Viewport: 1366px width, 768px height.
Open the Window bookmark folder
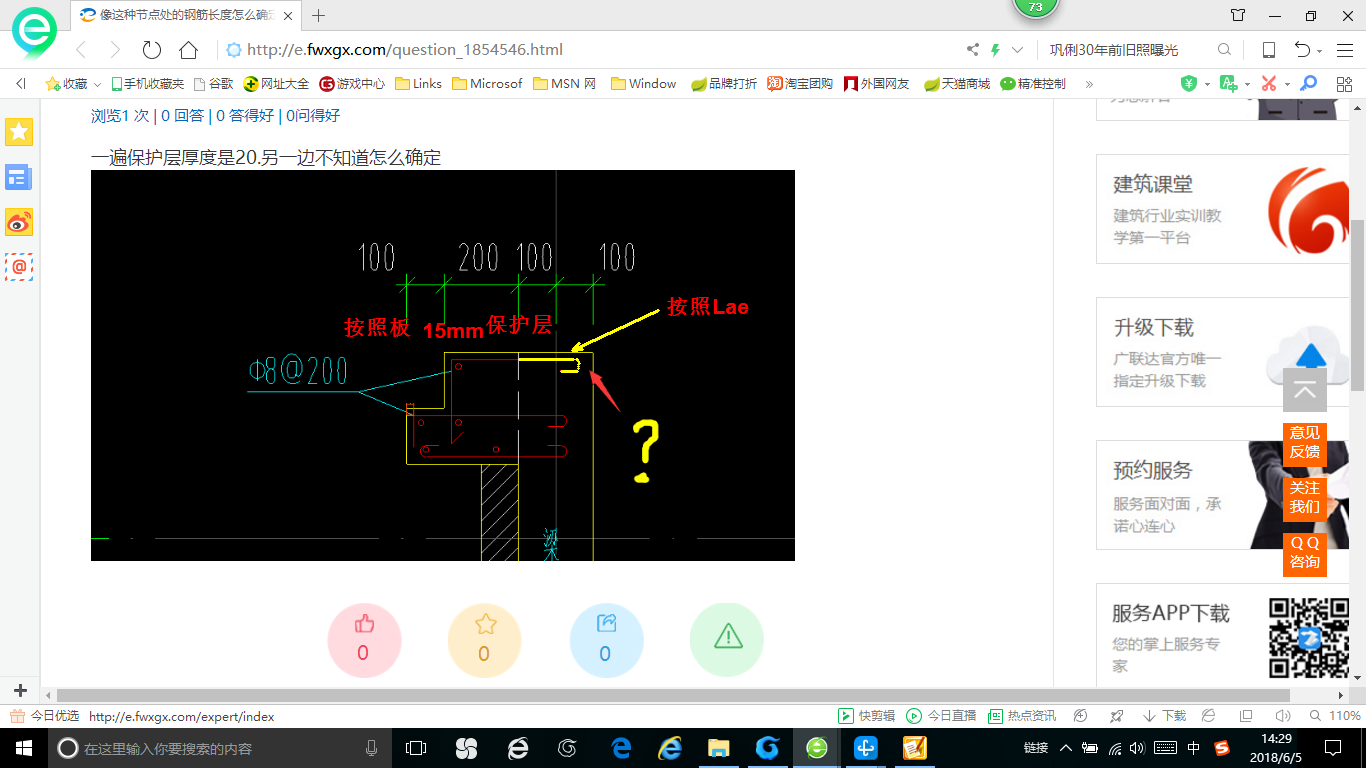coord(643,84)
